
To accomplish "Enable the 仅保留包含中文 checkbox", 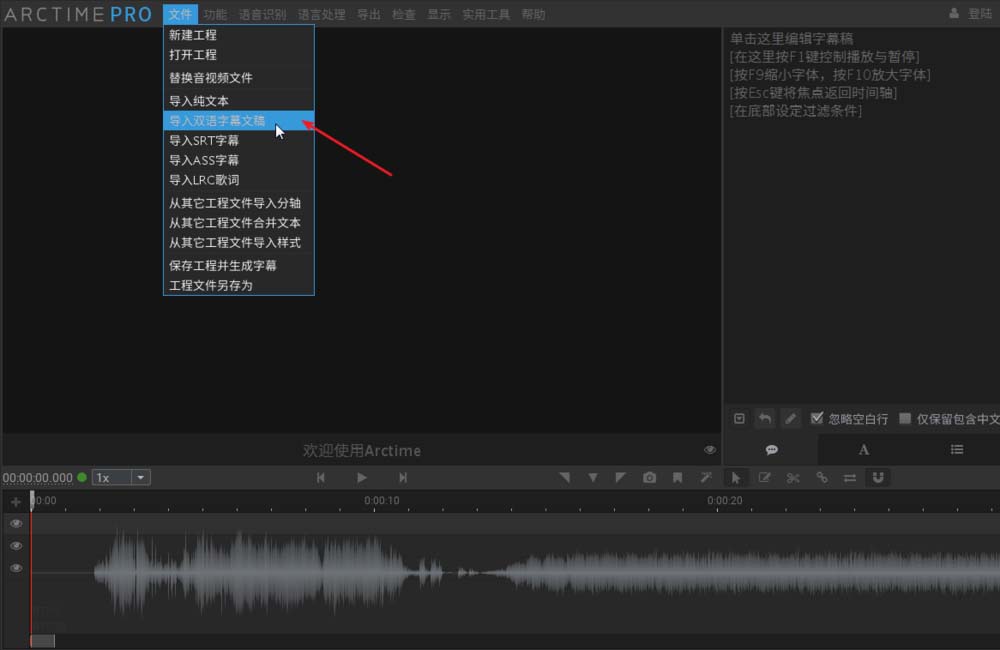I will coord(904,418).
